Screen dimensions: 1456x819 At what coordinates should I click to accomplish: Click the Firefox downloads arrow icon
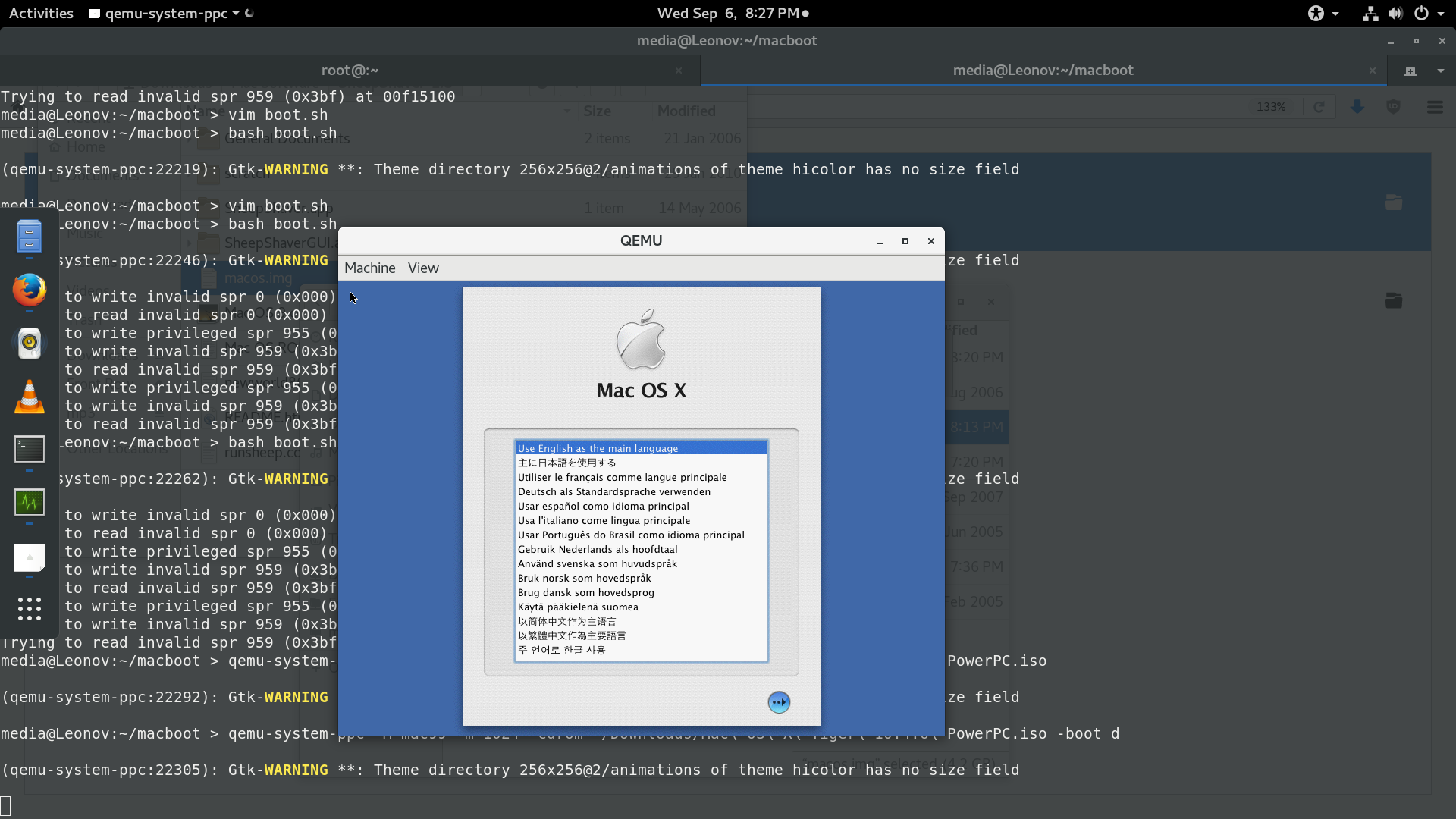[x=1357, y=107]
